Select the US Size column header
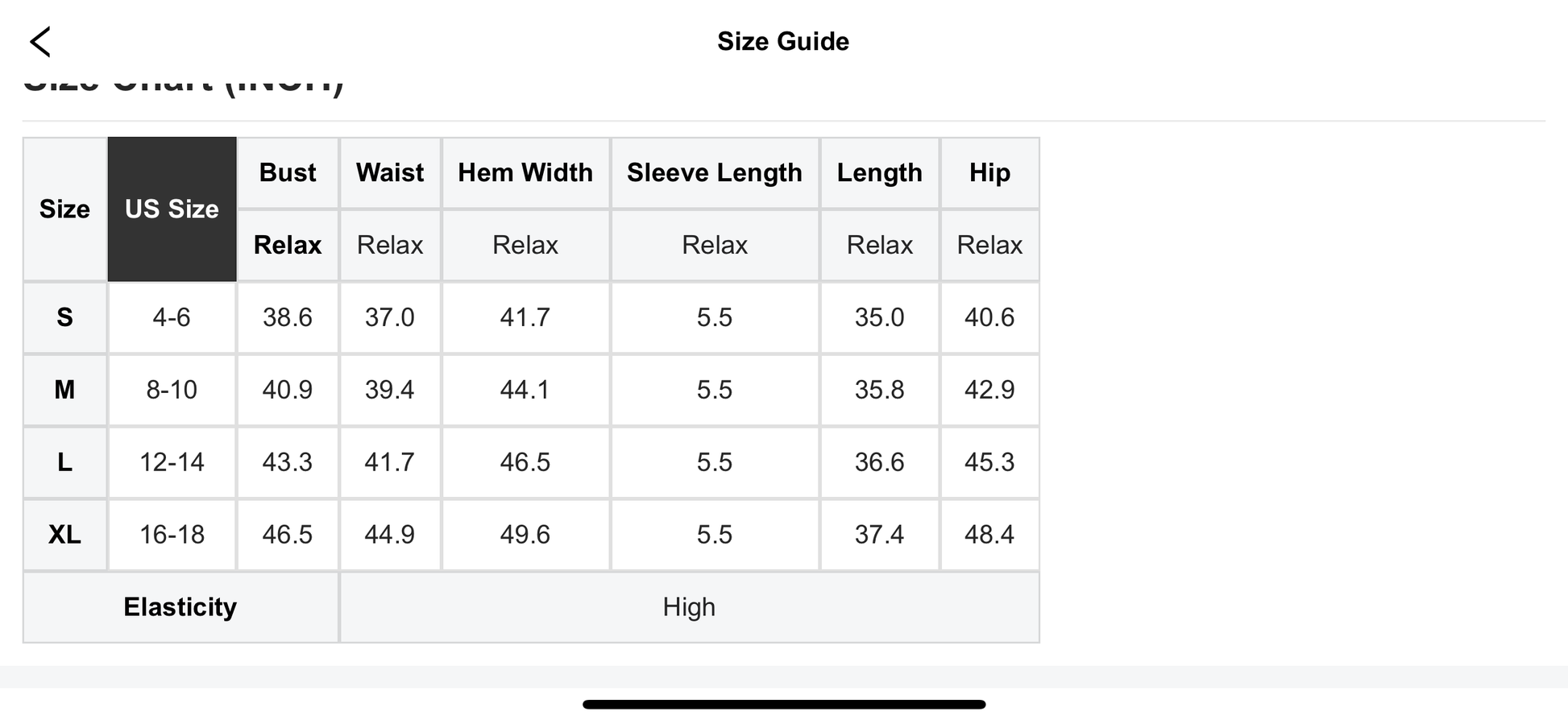Screen dimensions: 1568x724 [172, 209]
